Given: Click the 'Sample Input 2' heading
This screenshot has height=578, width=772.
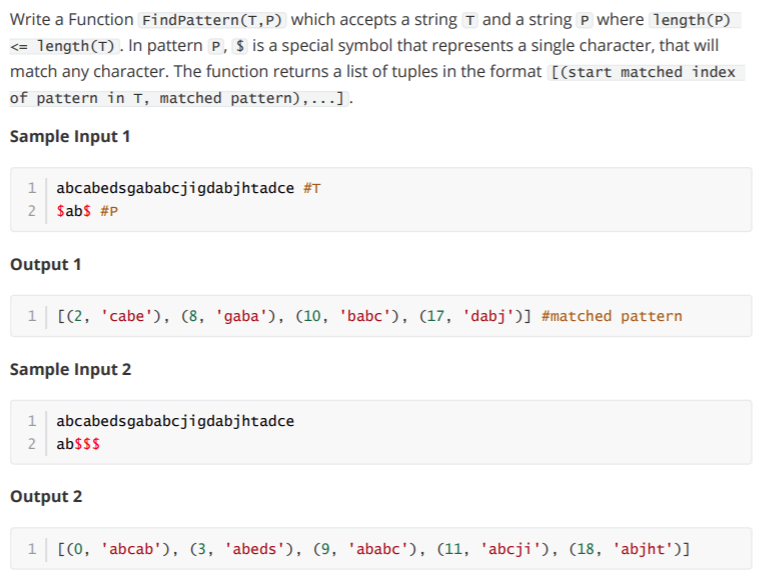Looking at the screenshot, I should point(70,369).
